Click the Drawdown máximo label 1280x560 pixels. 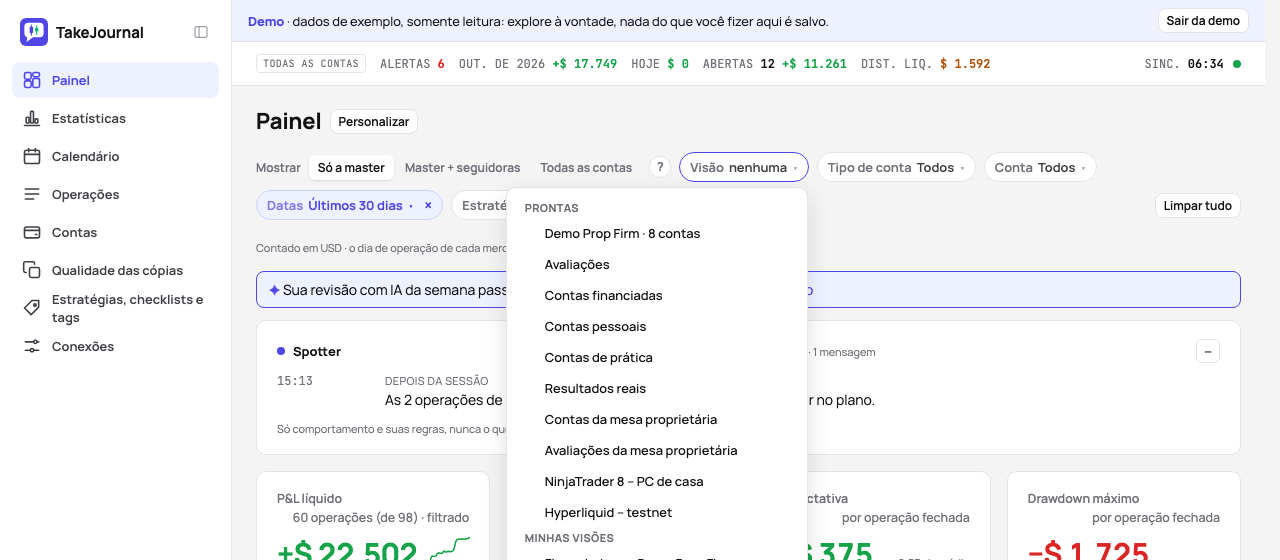(x=1083, y=498)
